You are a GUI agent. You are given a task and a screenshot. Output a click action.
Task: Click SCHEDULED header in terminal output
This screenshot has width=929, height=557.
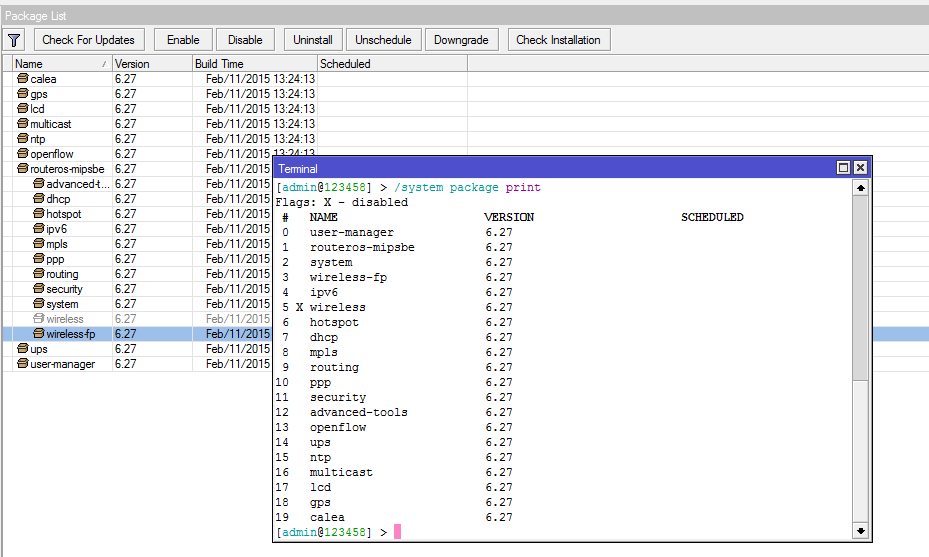click(712, 217)
